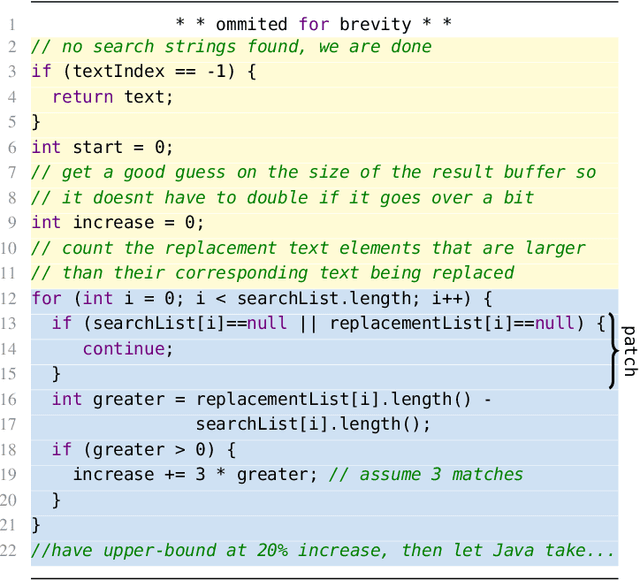This screenshot has width=640, height=580.
Task: Click the "have upper-bound at 20% increase" comment
Action: tap(323, 550)
